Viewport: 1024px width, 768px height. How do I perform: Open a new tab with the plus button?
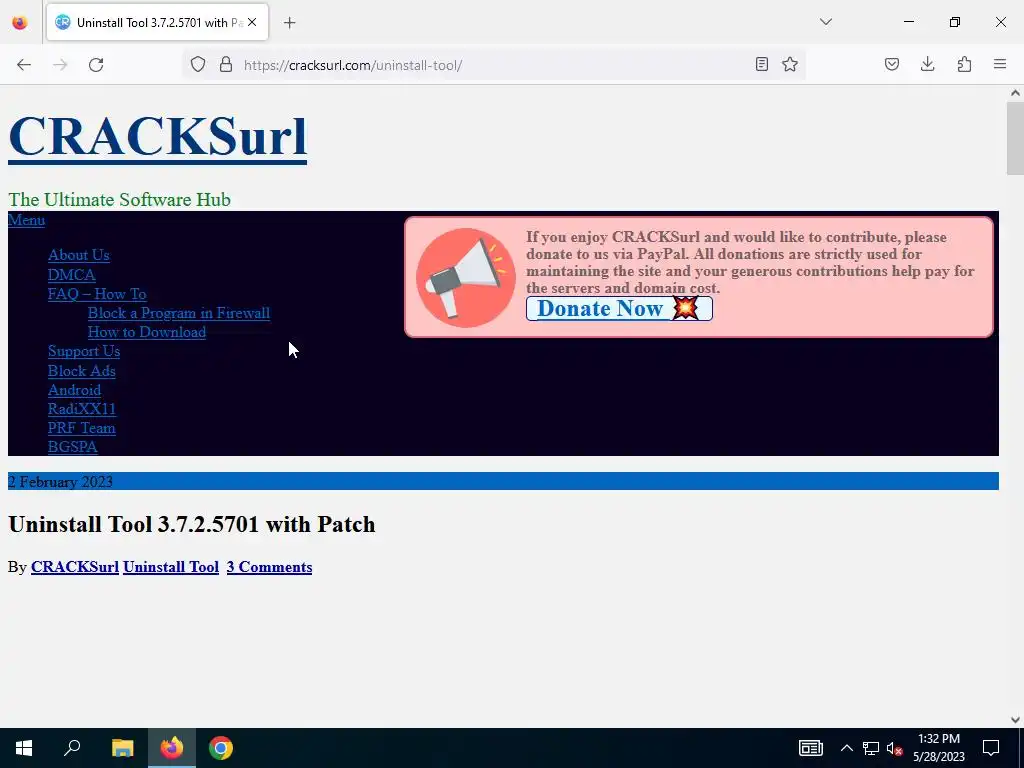[x=290, y=23]
